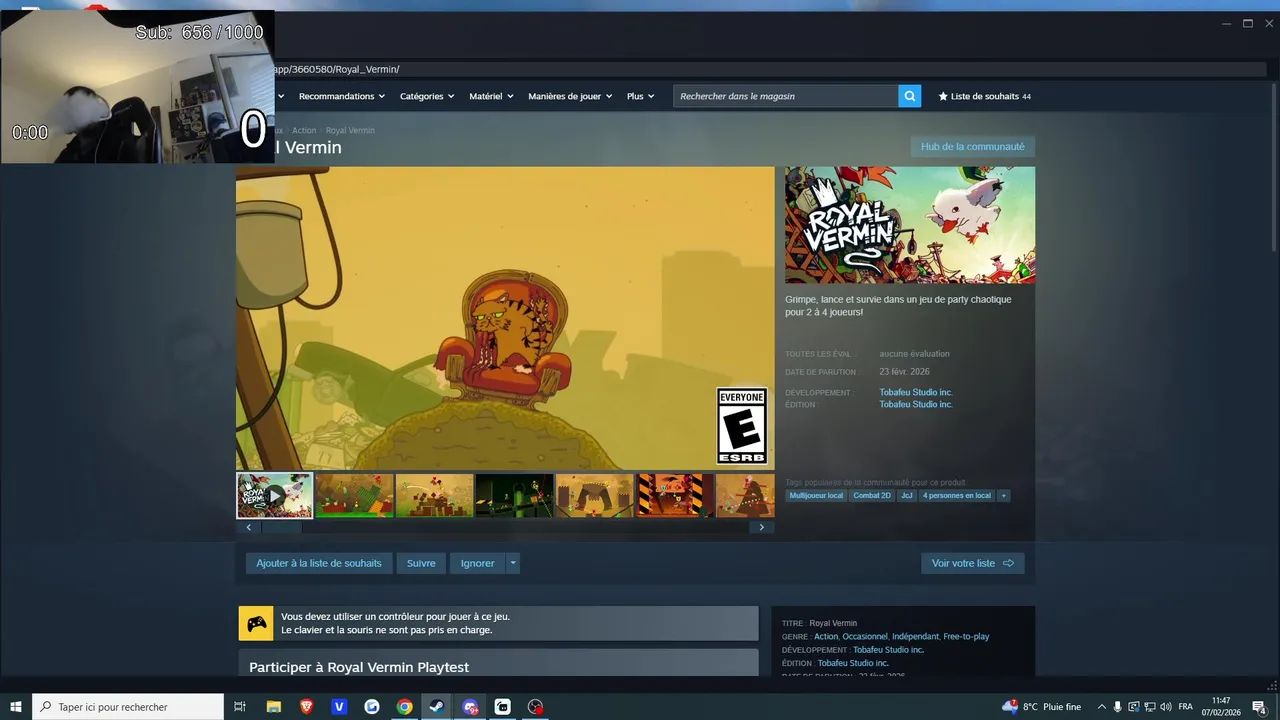Open the Recommandations dropdown menu
The image size is (1280, 720).
(x=341, y=96)
